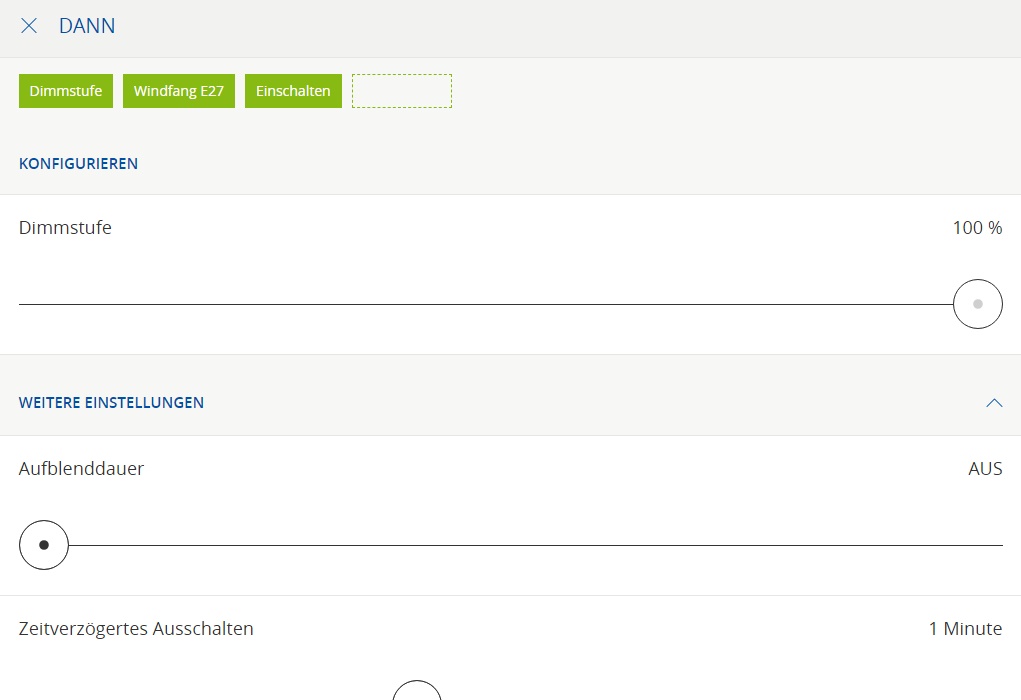Click the KONFIGURIEREN section heading
The width and height of the screenshot is (1021, 700).
point(78,164)
